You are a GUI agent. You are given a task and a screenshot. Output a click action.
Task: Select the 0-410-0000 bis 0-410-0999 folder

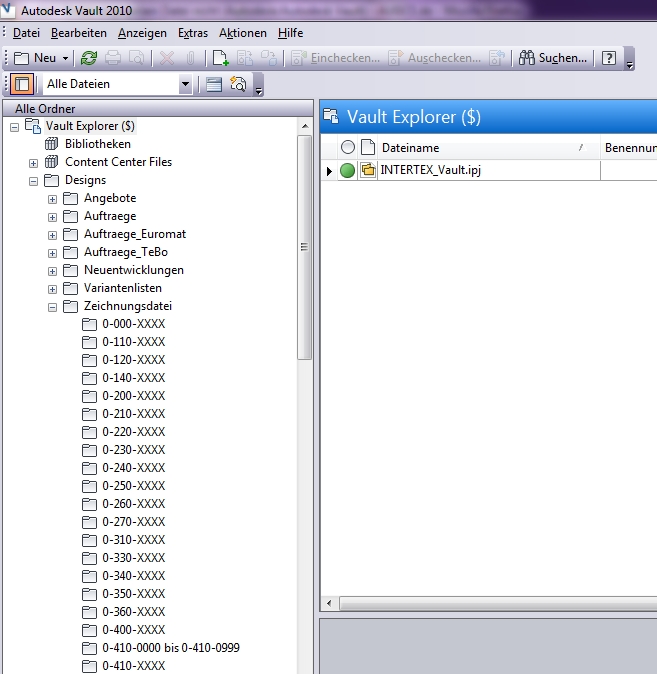(x=171, y=648)
